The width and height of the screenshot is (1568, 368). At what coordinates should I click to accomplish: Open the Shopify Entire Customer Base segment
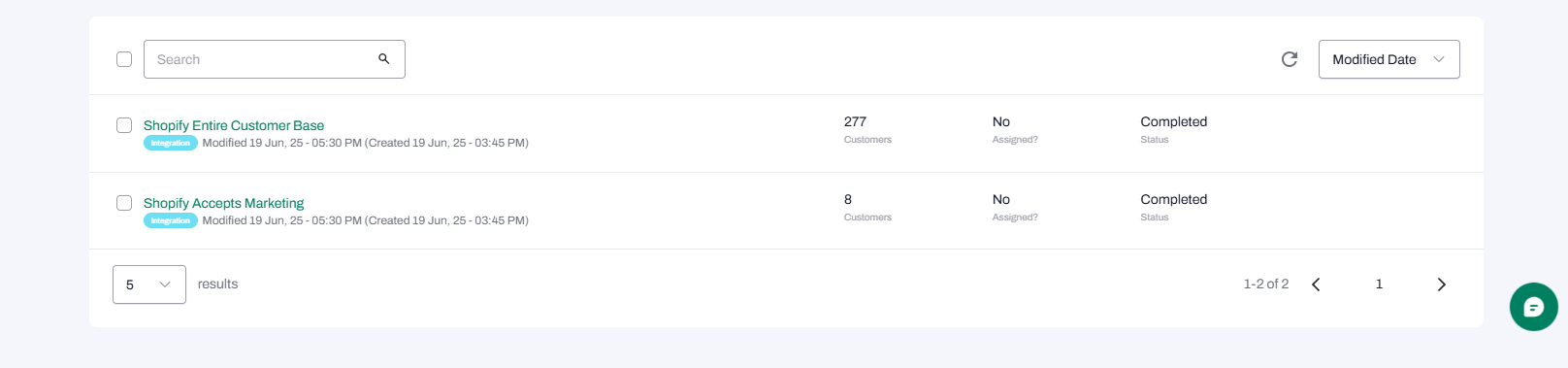pos(234,125)
